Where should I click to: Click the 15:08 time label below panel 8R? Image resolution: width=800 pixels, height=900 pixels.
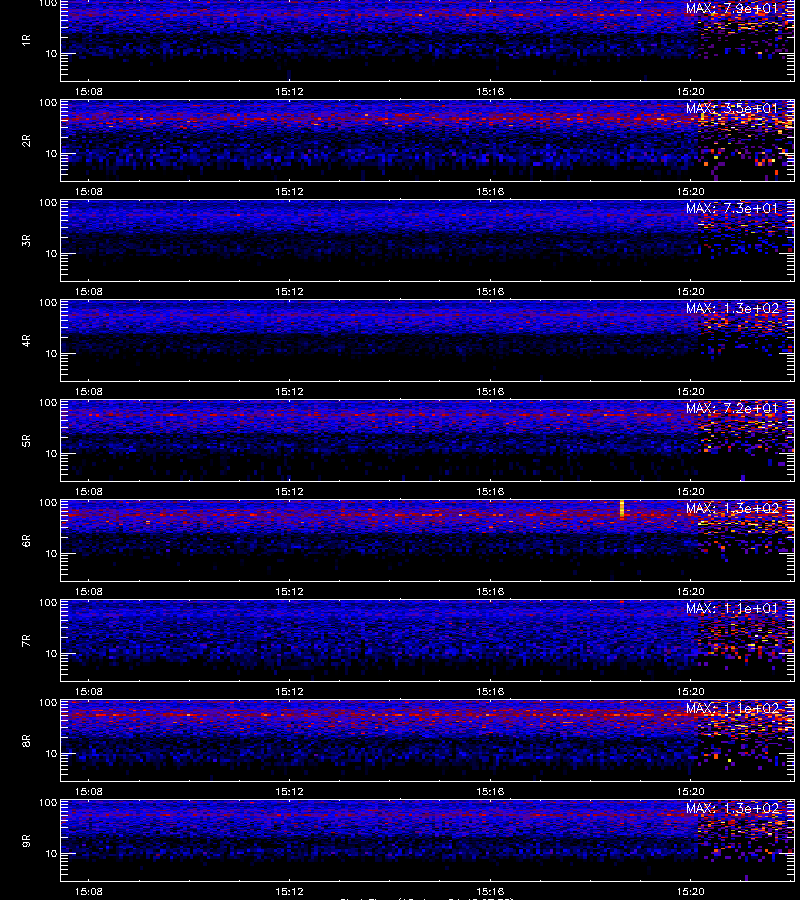pos(88,792)
